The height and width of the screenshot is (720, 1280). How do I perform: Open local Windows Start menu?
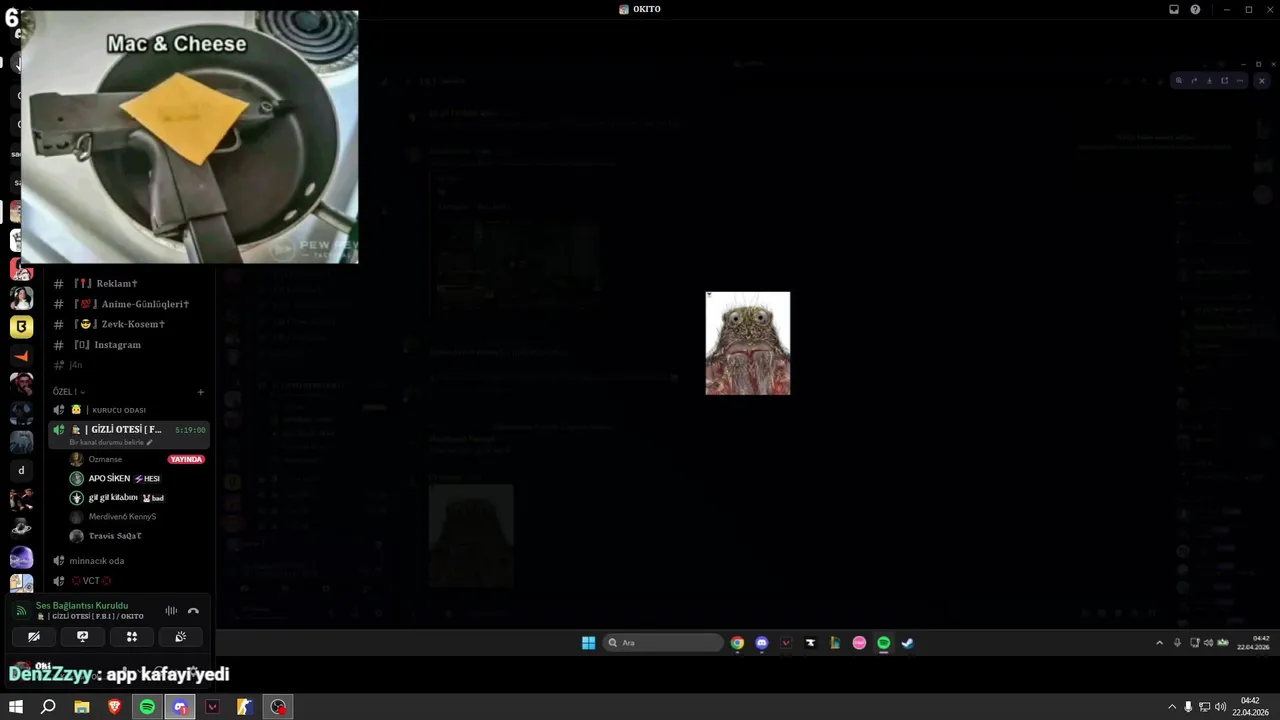16,707
